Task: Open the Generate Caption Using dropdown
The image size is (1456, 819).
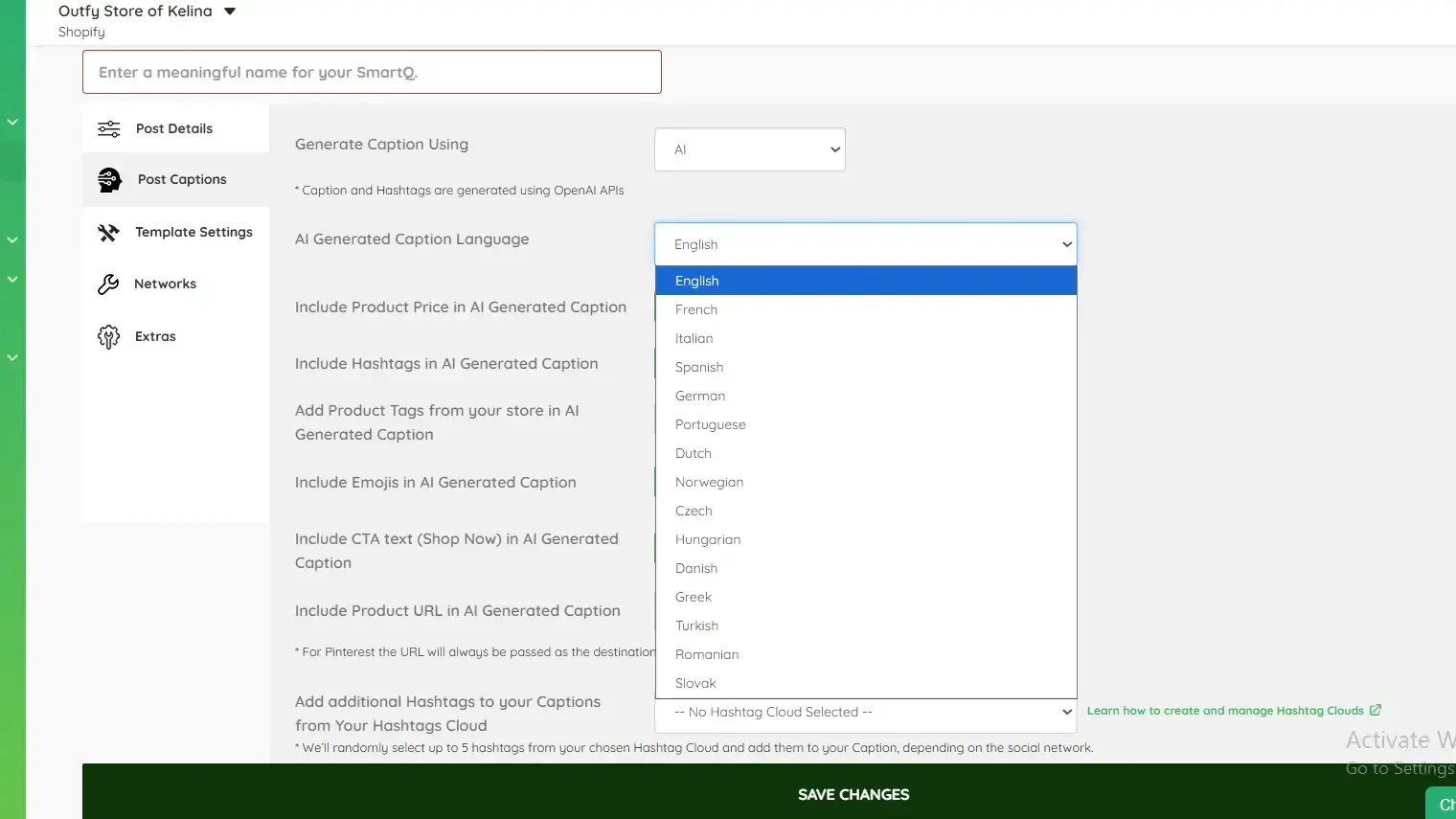Action: (x=750, y=149)
